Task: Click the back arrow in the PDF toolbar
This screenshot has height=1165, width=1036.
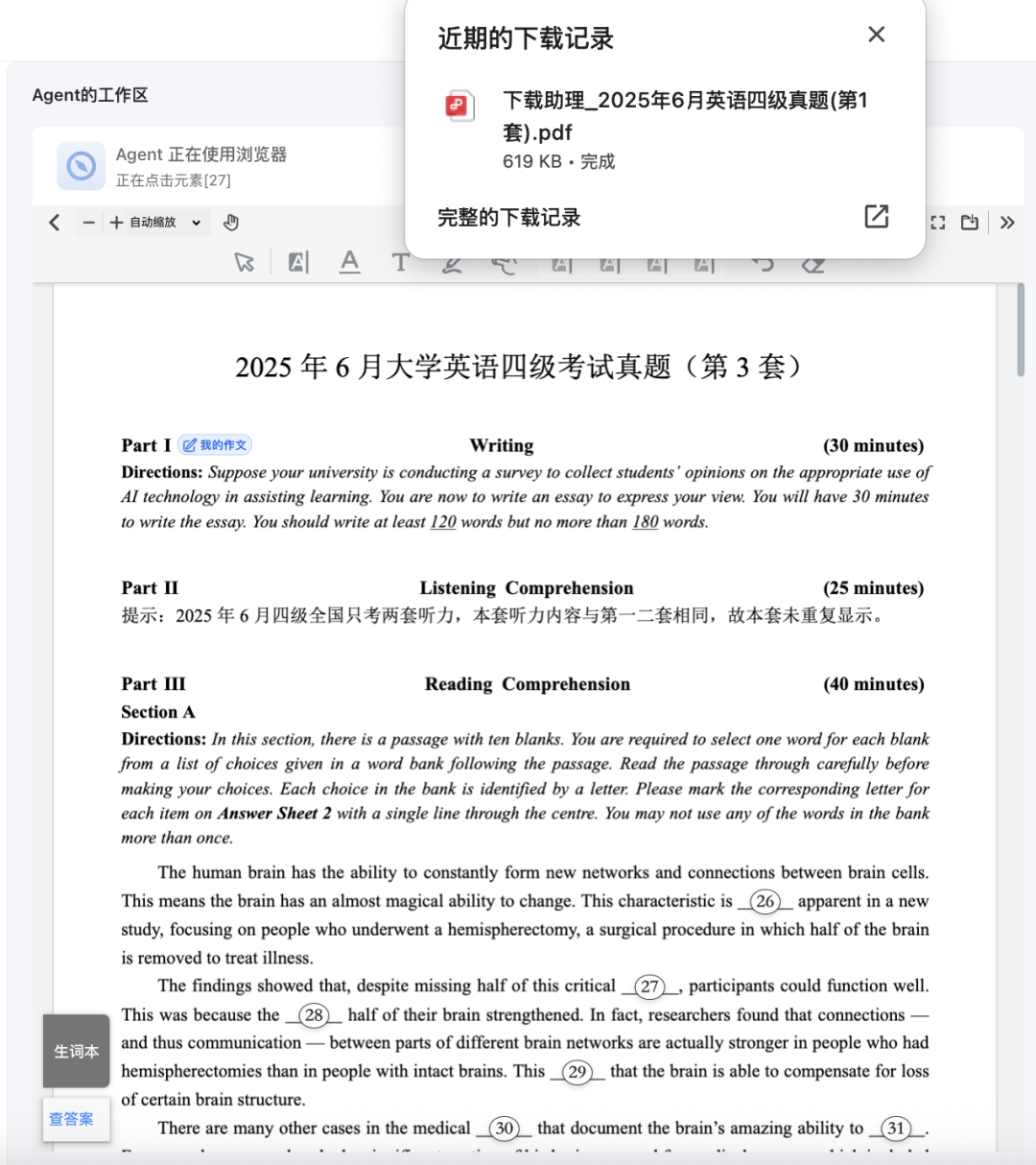Action: (55, 223)
